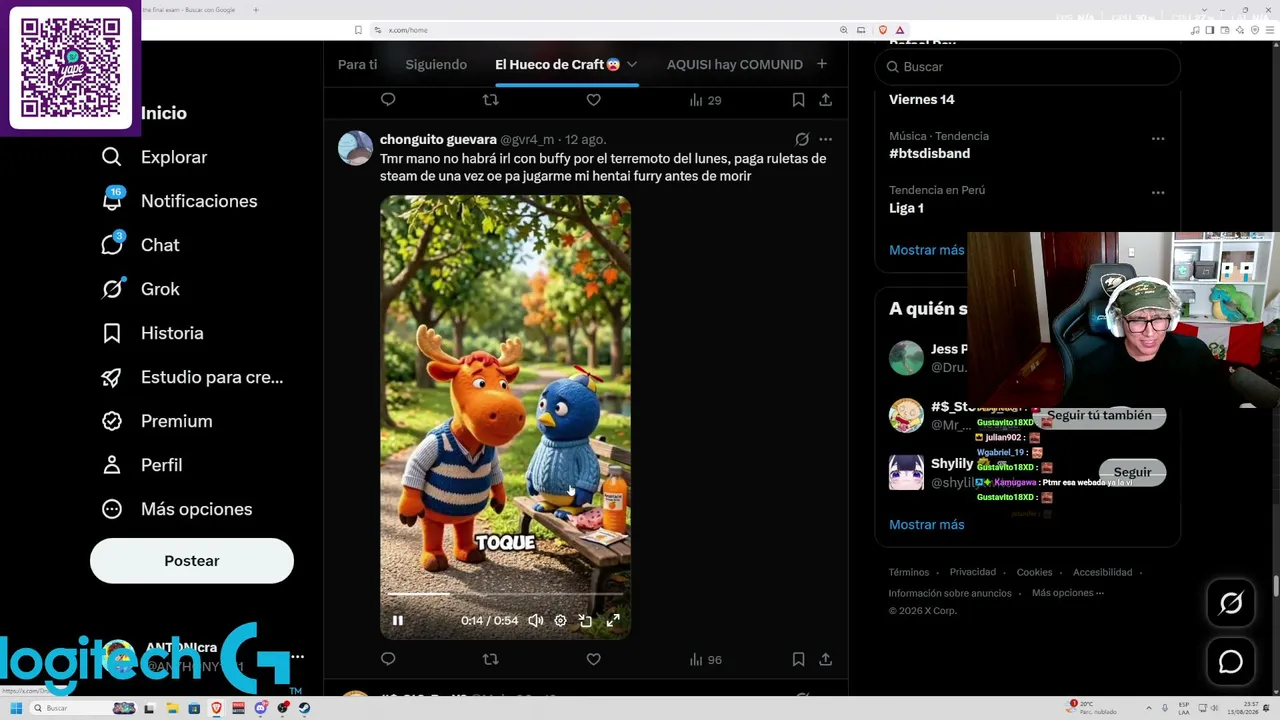The width and height of the screenshot is (1280, 720).
Task: Open Explorar in the X sidebar
Action: click(154, 157)
